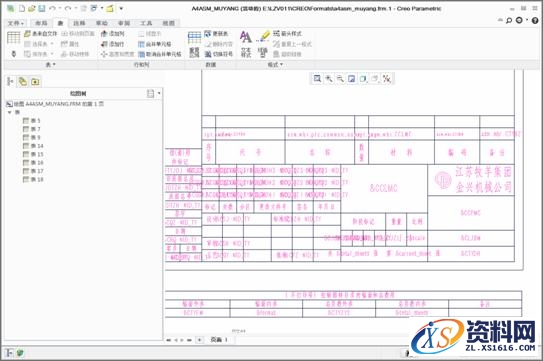543x361 pixels.
Task: Select table 16 in the drawing tree
Action: (x=33, y=162)
